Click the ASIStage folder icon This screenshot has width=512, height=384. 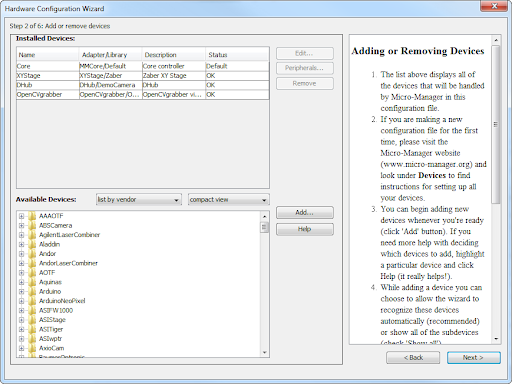(x=32, y=320)
